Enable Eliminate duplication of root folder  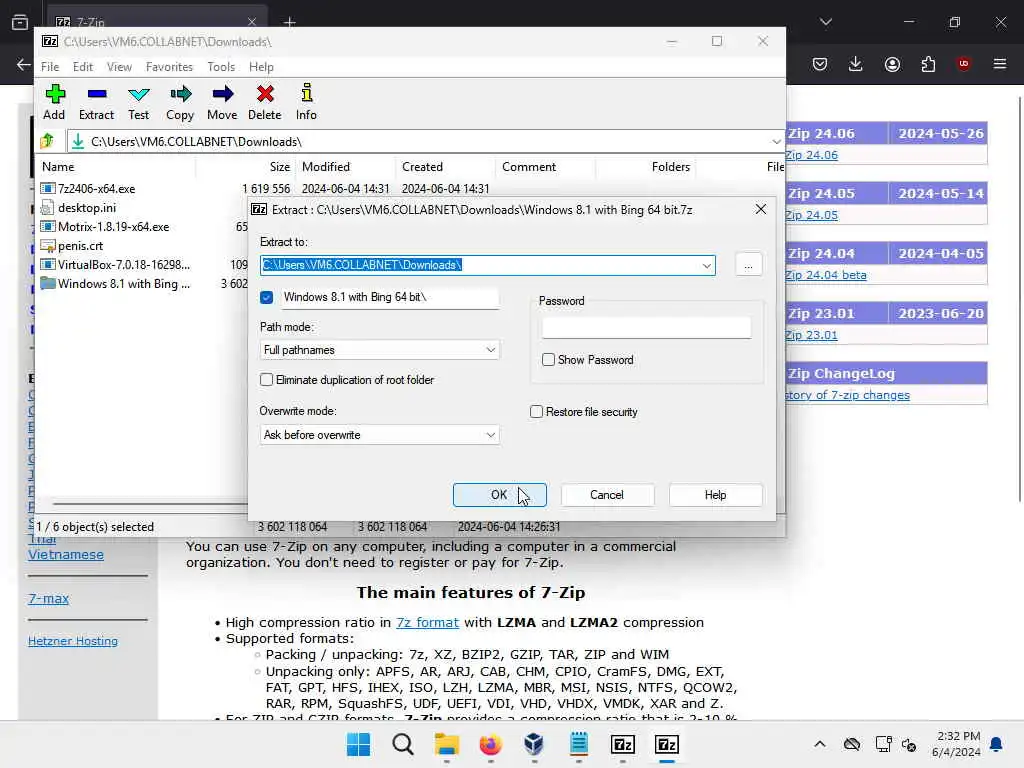[266, 379]
